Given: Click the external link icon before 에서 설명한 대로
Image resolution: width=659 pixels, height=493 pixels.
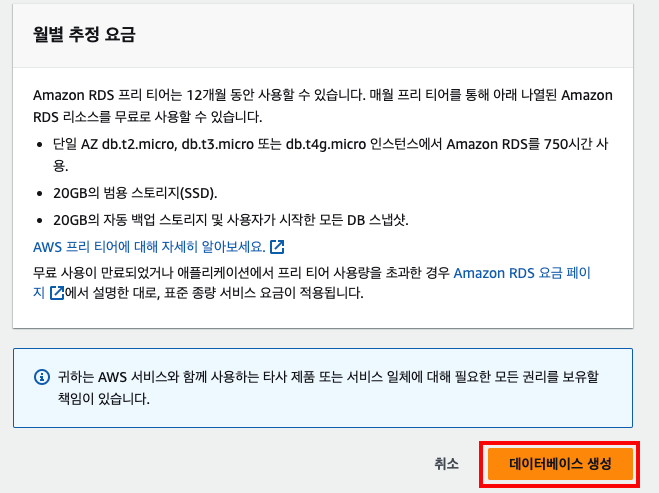Looking at the screenshot, I should (57, 293).
